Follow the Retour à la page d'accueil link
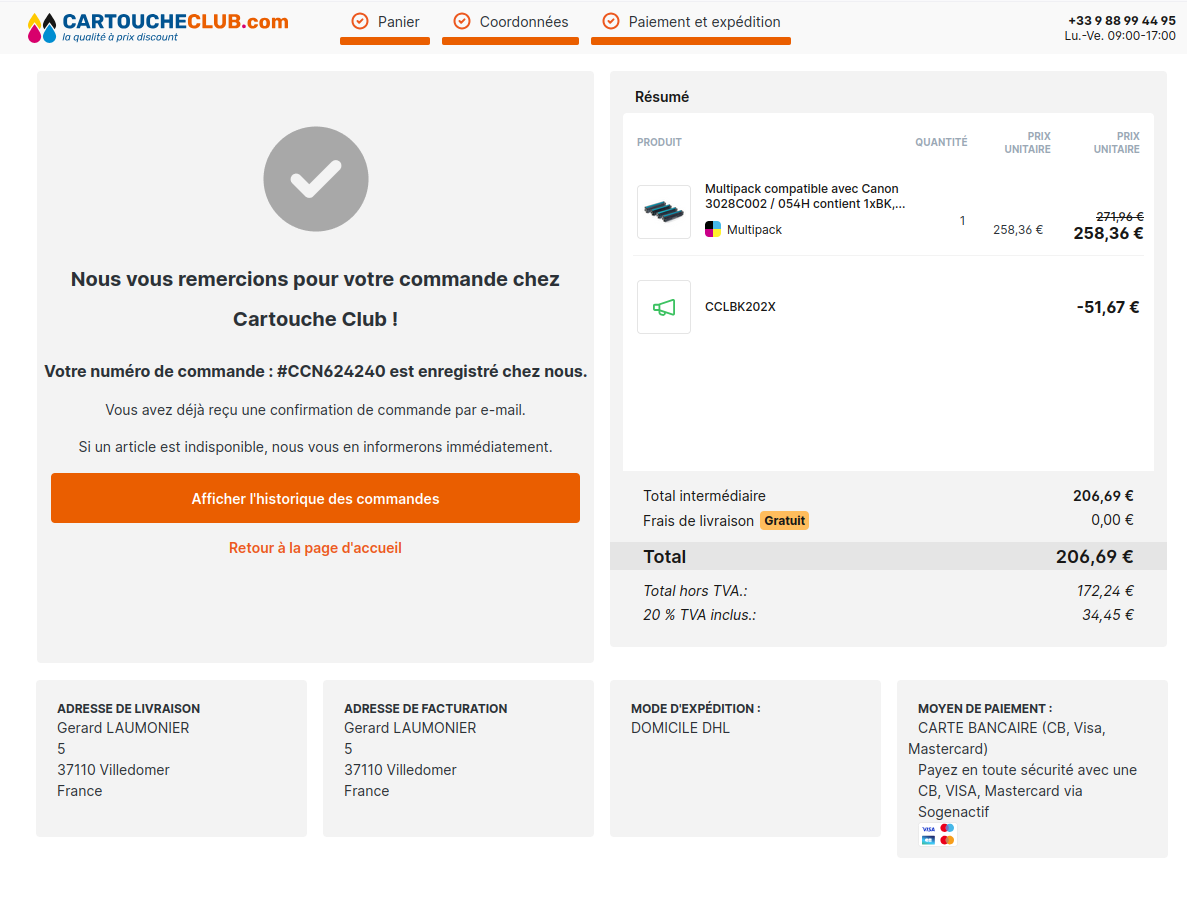 click(315, 548)
